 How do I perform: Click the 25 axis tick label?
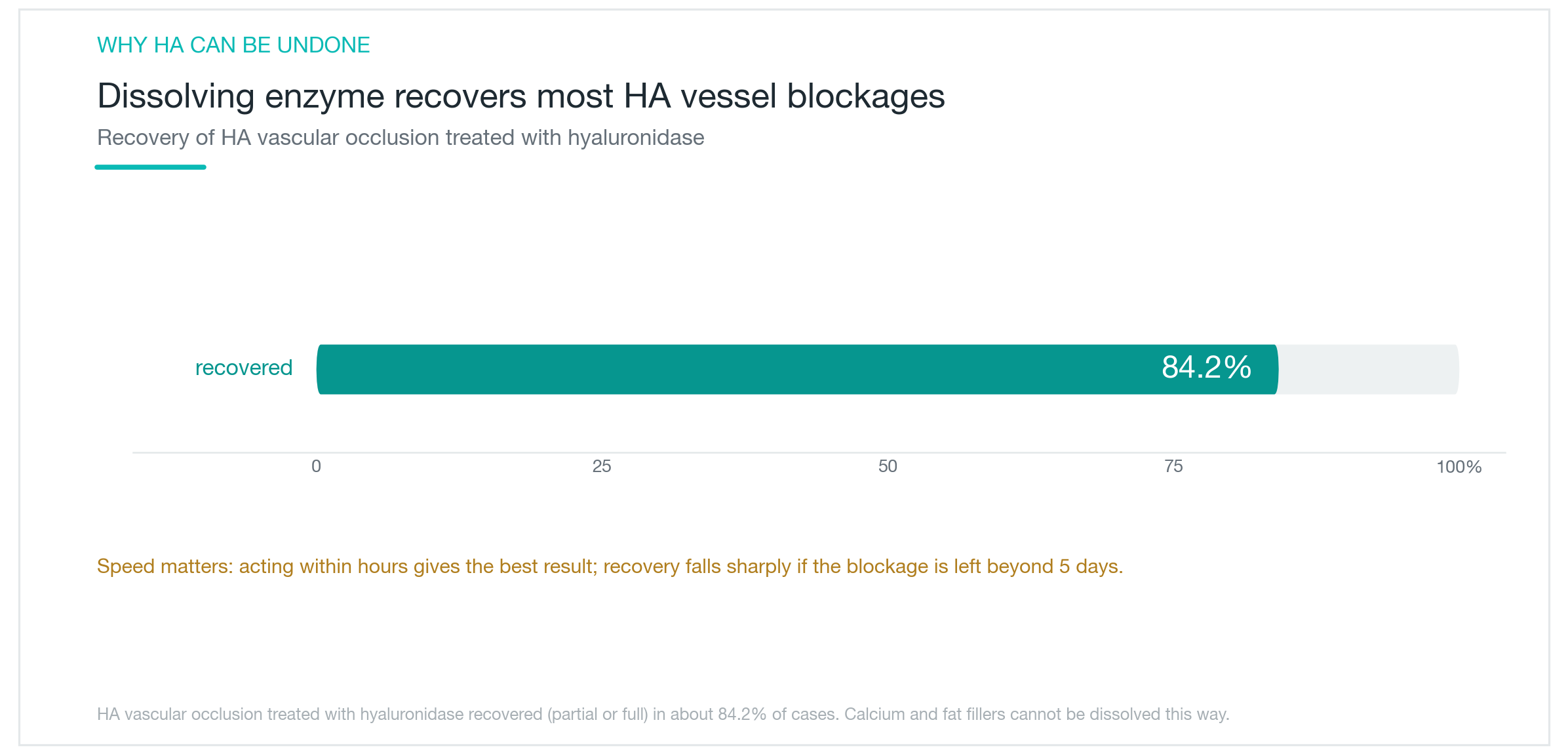click(602, 466)
